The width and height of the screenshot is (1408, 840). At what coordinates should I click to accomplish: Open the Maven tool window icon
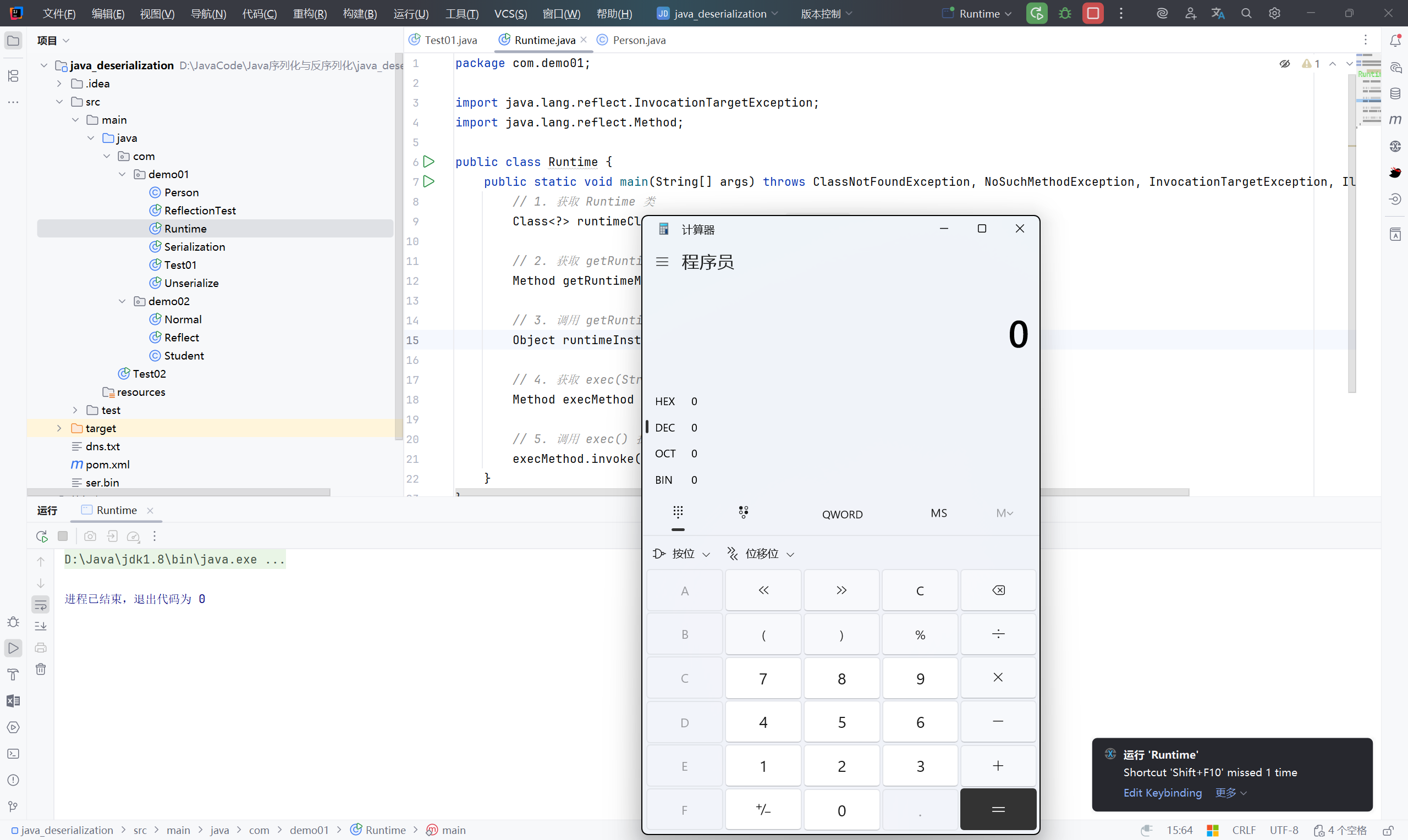coord(1395,119)
